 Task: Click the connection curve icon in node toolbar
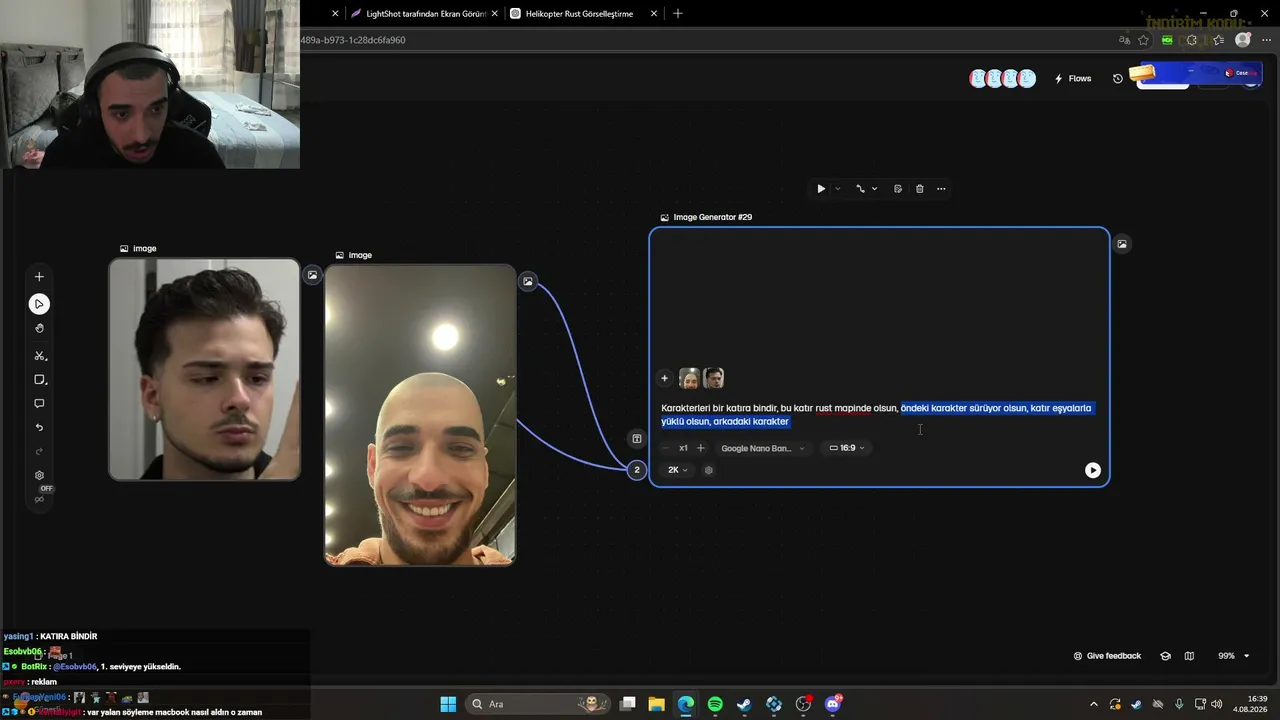click(860, 189)
